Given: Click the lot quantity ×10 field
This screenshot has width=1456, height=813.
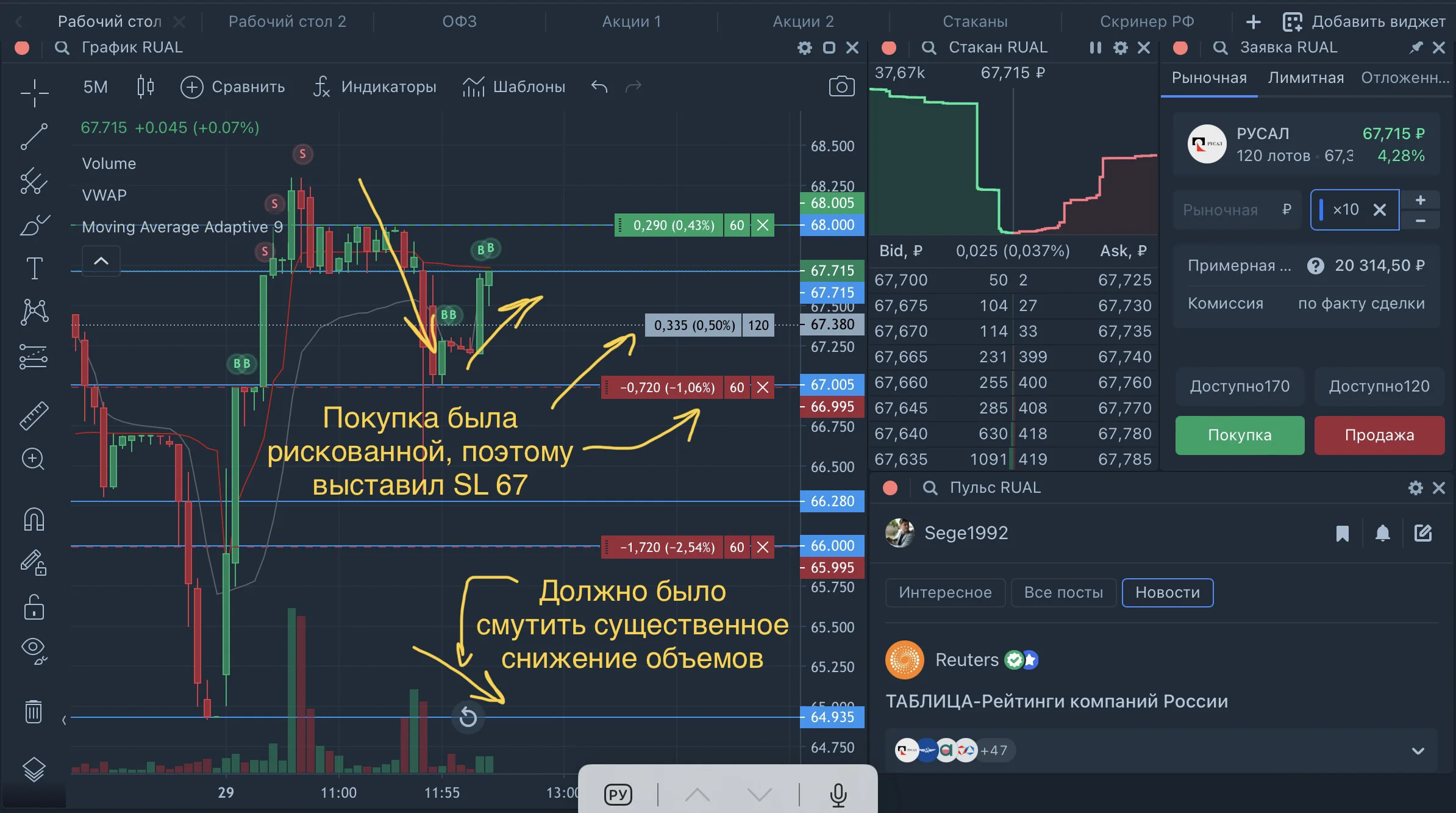Looking at the screenshot, I should click(x=1355, y=210).
